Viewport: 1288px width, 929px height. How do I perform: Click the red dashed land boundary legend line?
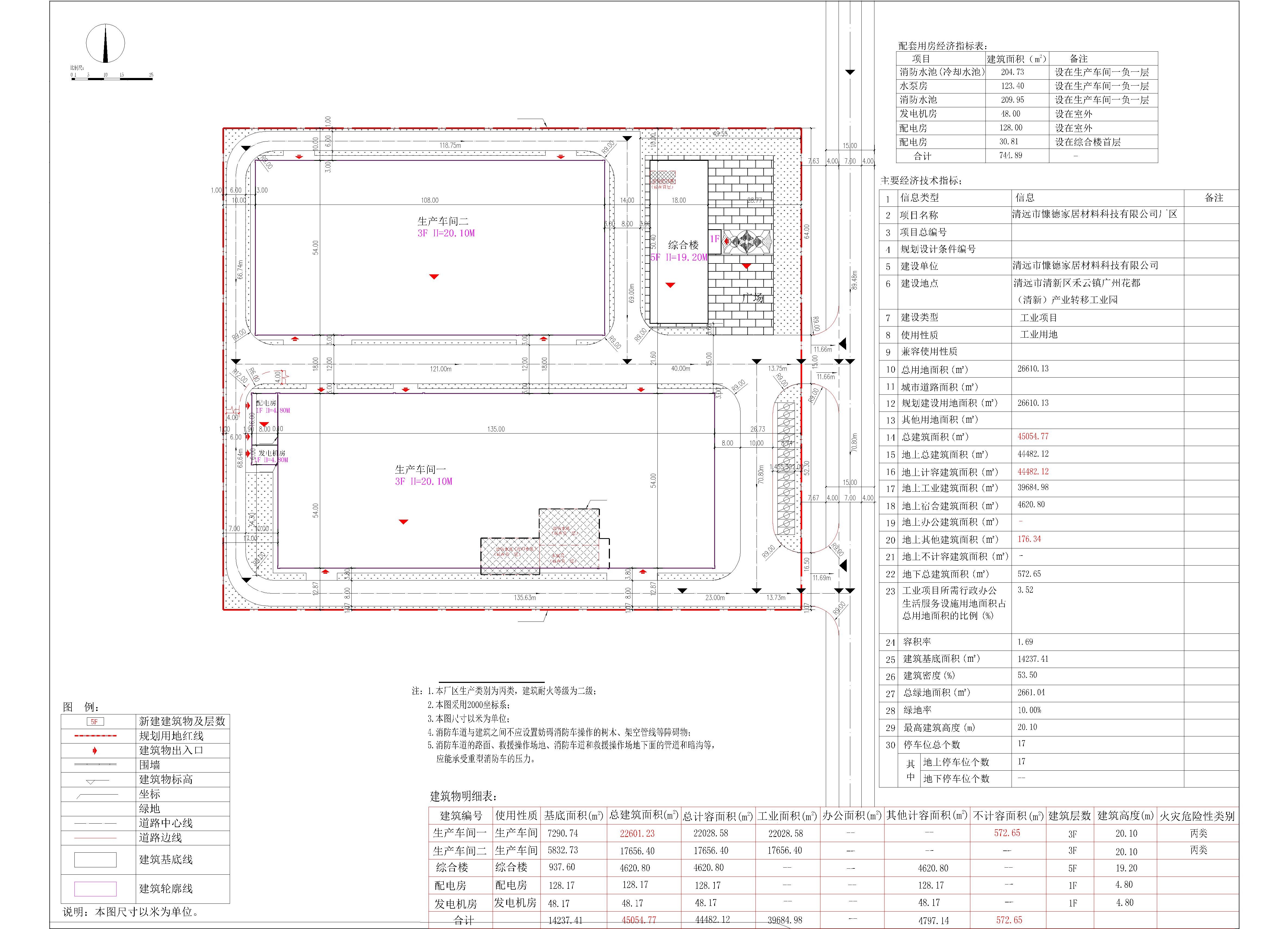[x=95, y=736]
